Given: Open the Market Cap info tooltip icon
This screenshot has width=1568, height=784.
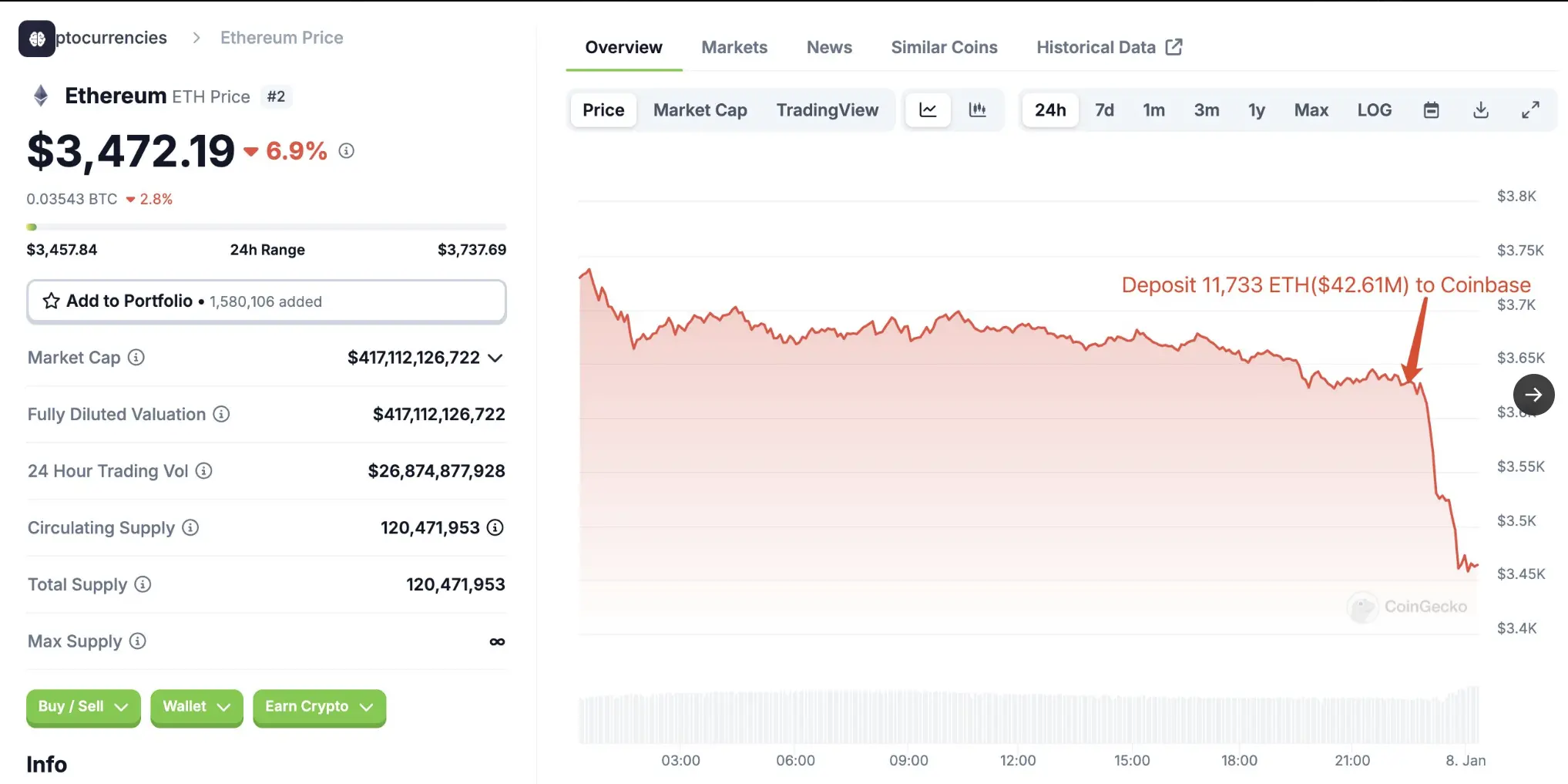Looking at the screenshot, I should point(137,357).
